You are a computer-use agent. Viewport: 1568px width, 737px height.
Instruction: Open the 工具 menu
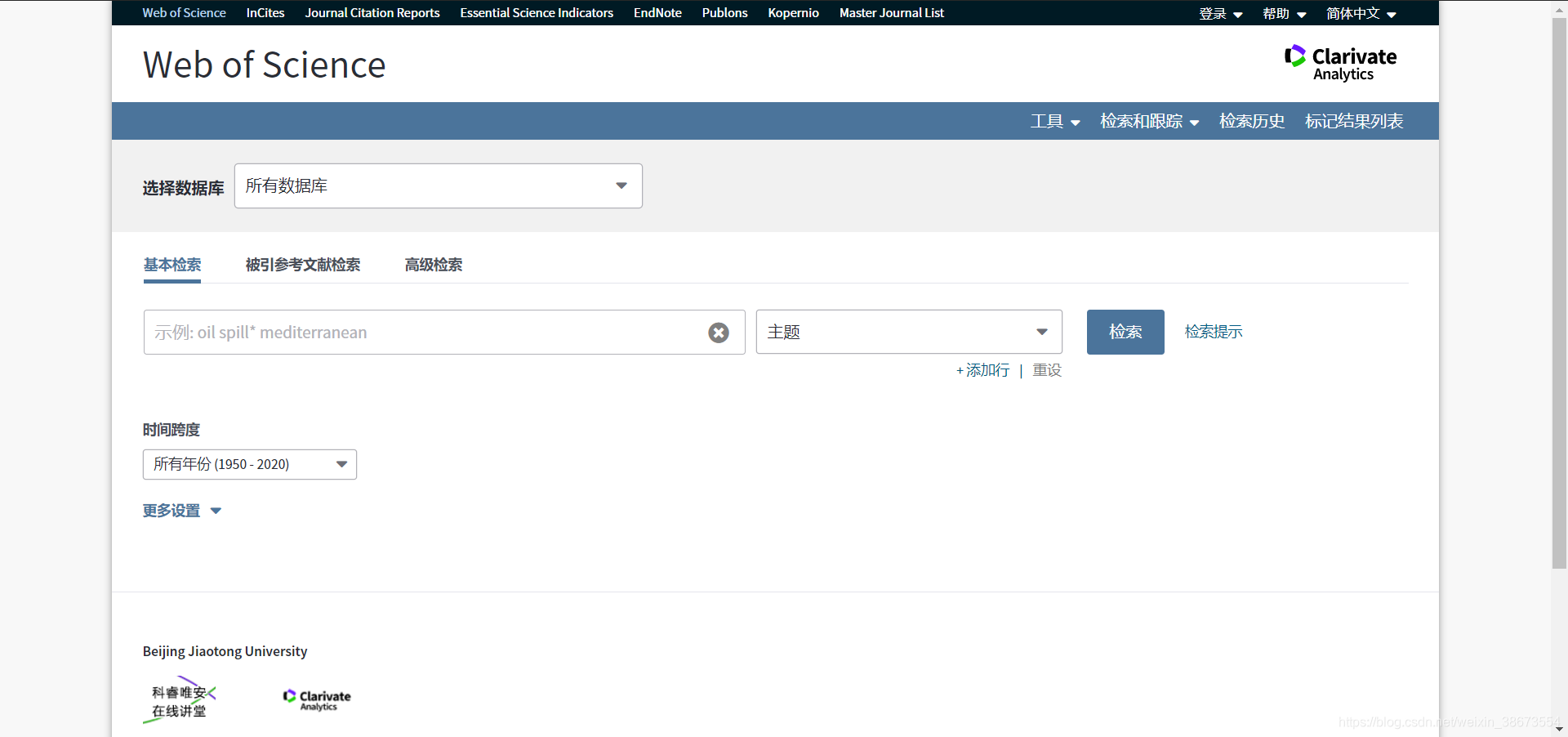(x=1055, y=121)
